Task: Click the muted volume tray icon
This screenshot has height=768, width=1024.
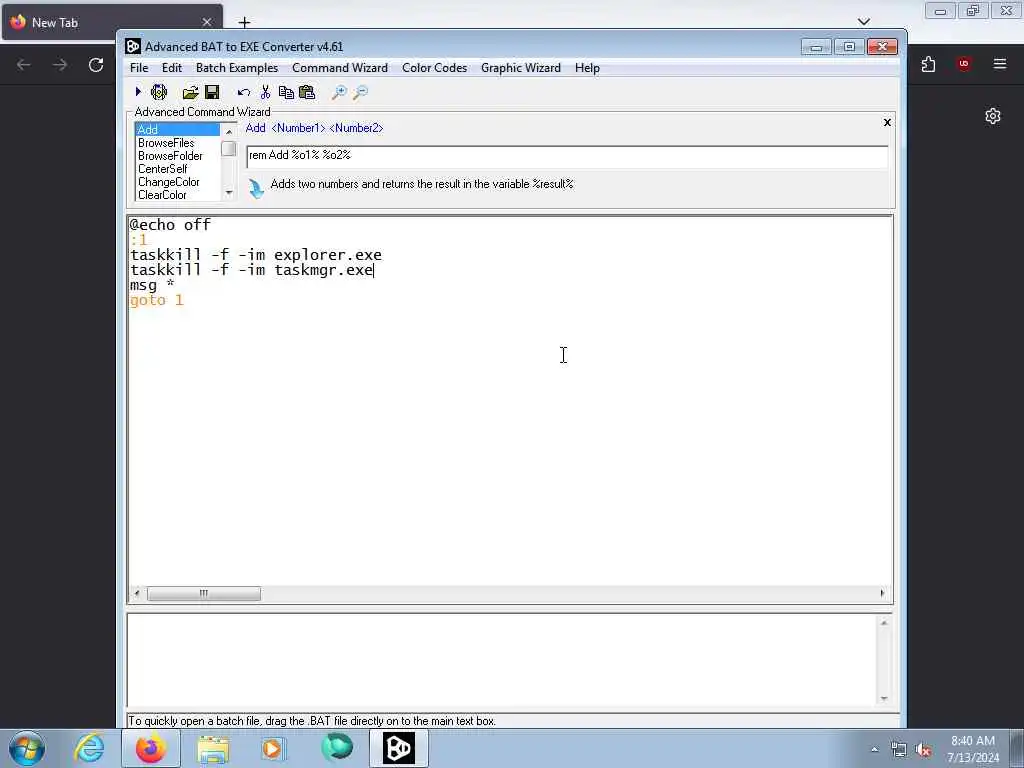Action: coord(923,750)
